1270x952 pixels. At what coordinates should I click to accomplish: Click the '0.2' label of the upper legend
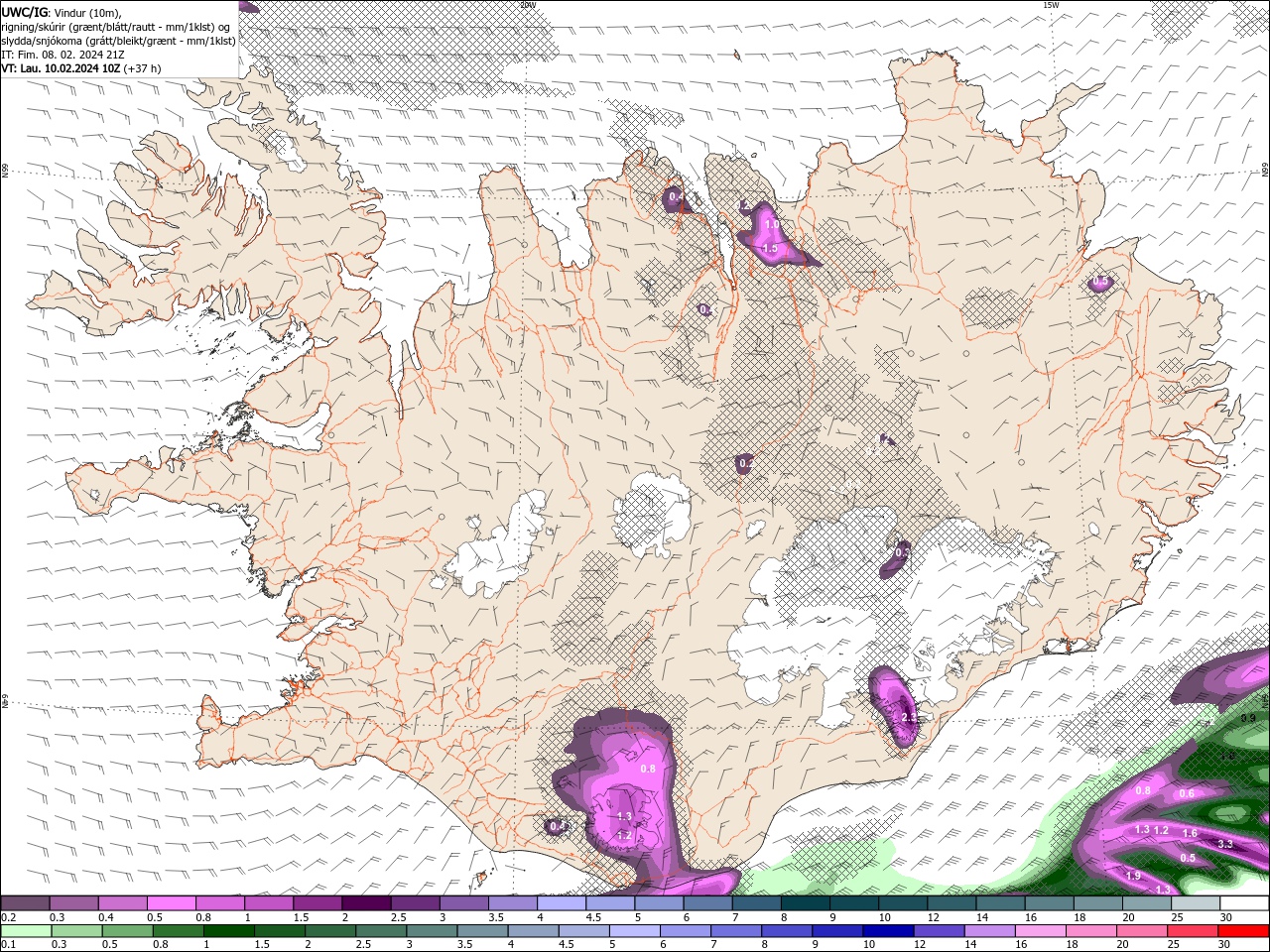(8, 917)
